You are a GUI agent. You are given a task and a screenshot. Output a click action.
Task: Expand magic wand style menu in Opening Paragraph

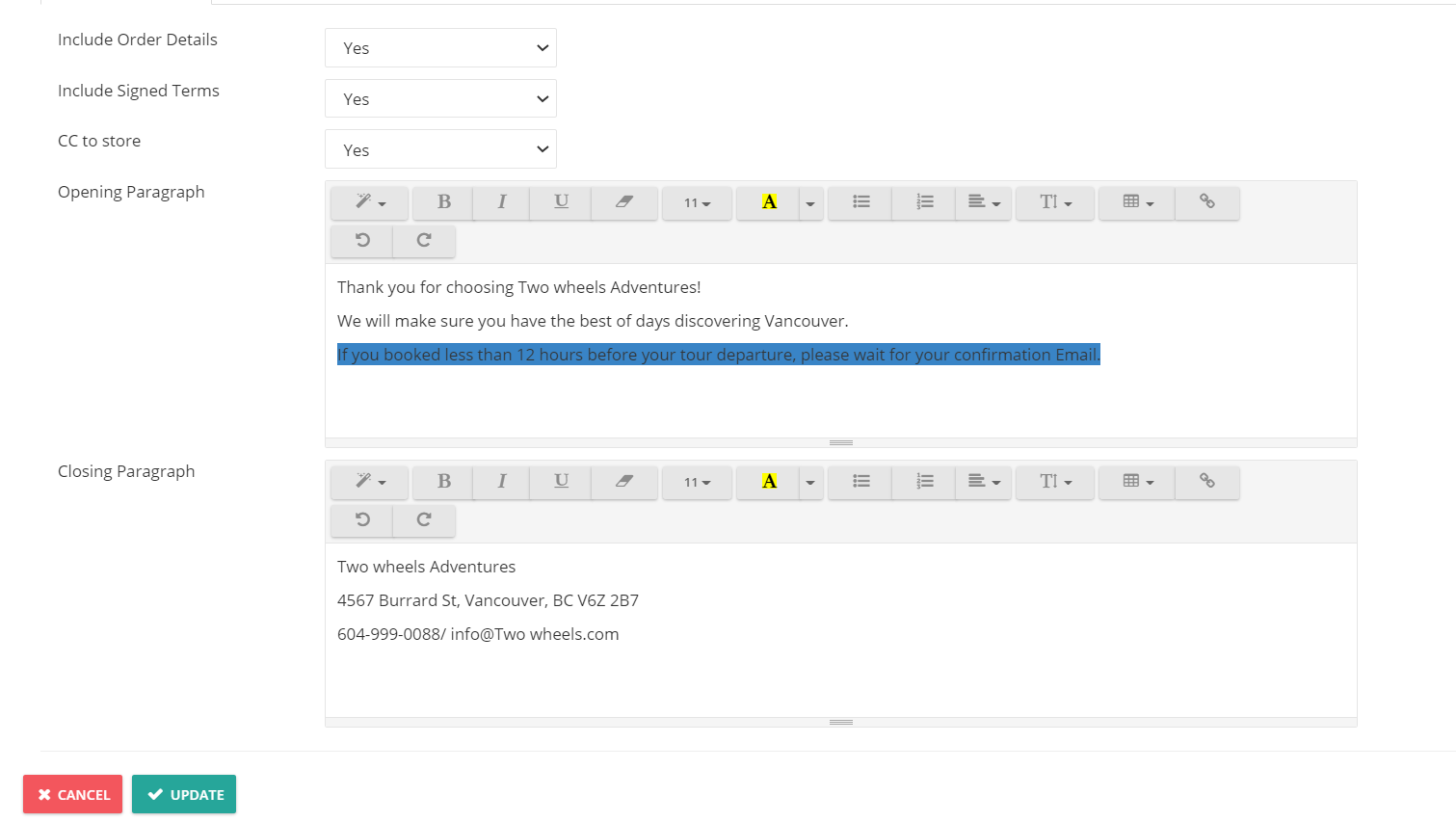pos(370,202)
